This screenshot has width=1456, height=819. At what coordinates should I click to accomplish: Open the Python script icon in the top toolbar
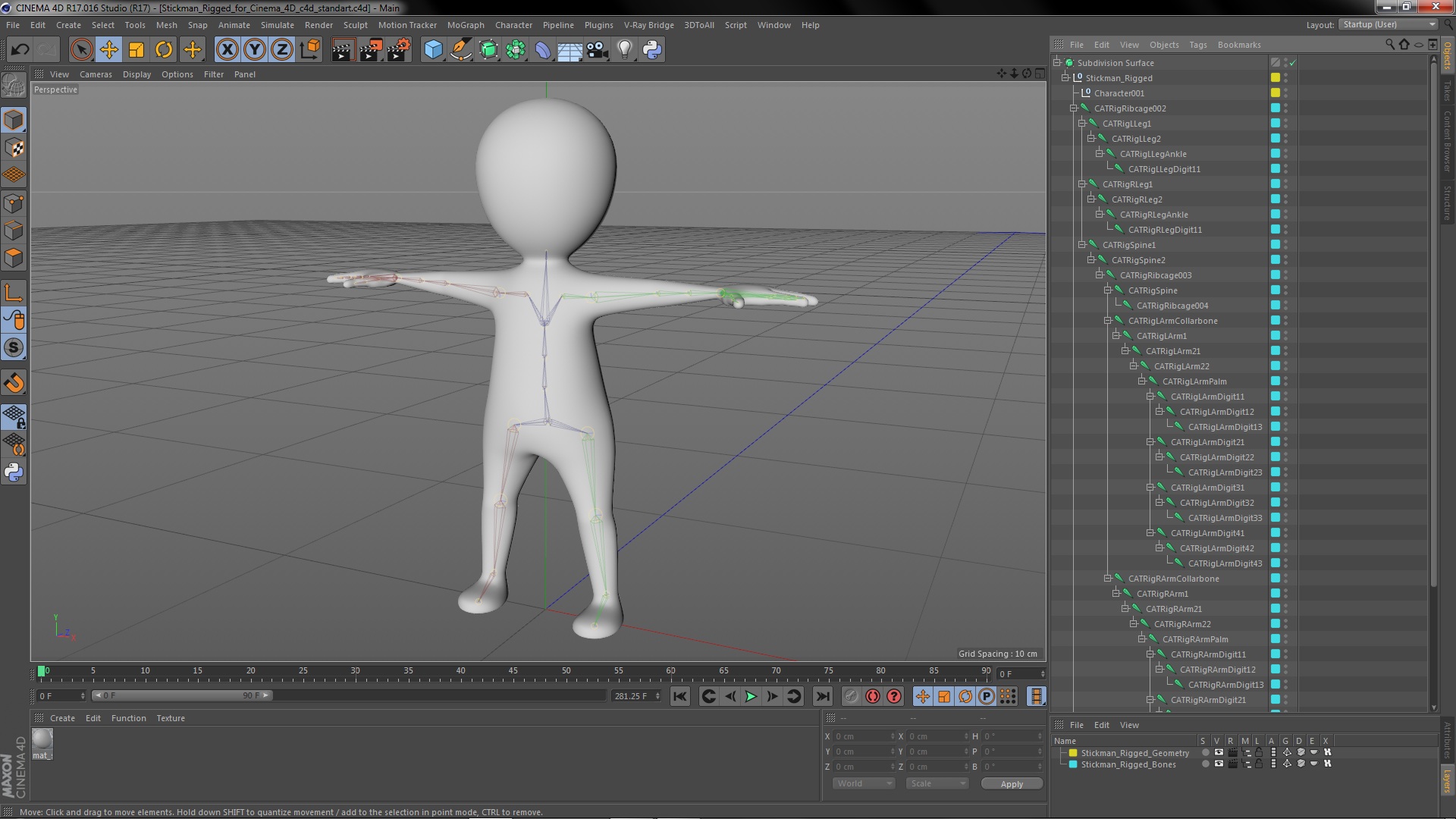coord(652,50)
